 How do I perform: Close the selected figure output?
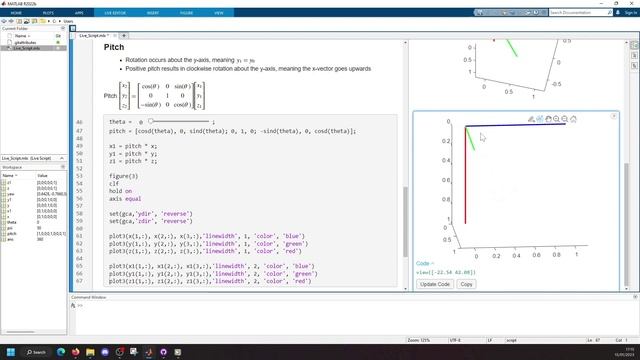(x=613, y=116)
